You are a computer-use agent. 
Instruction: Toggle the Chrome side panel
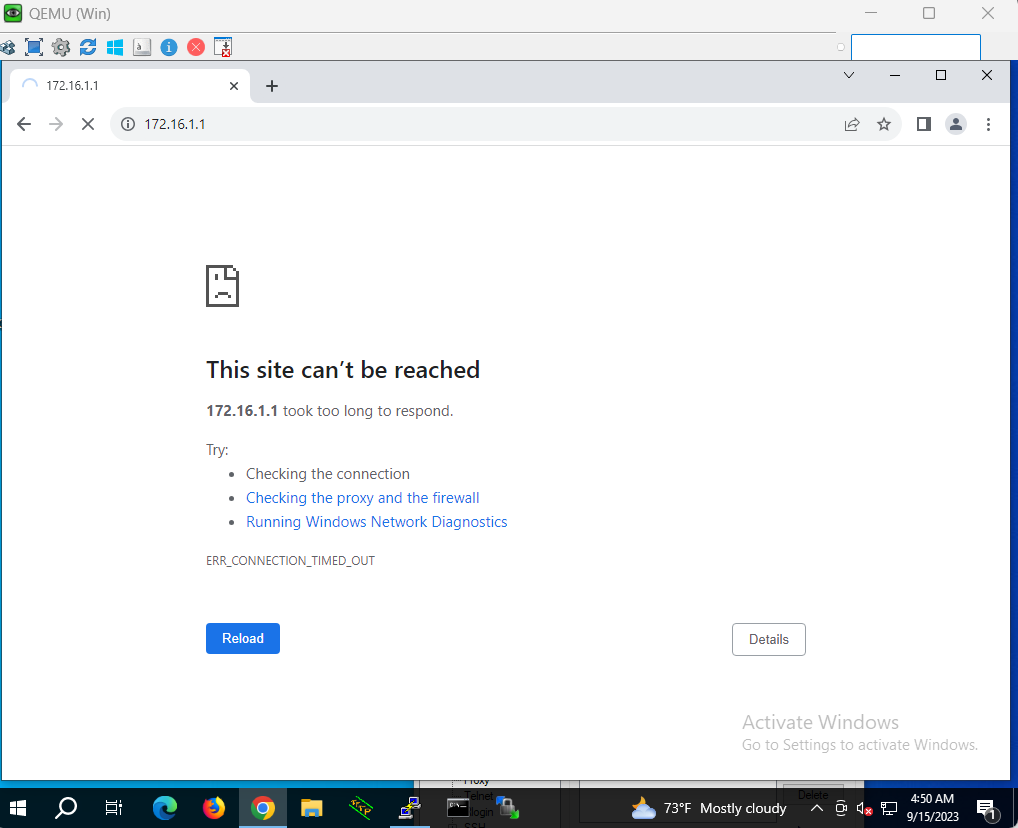pyautogui.click(x=924, y=124)
